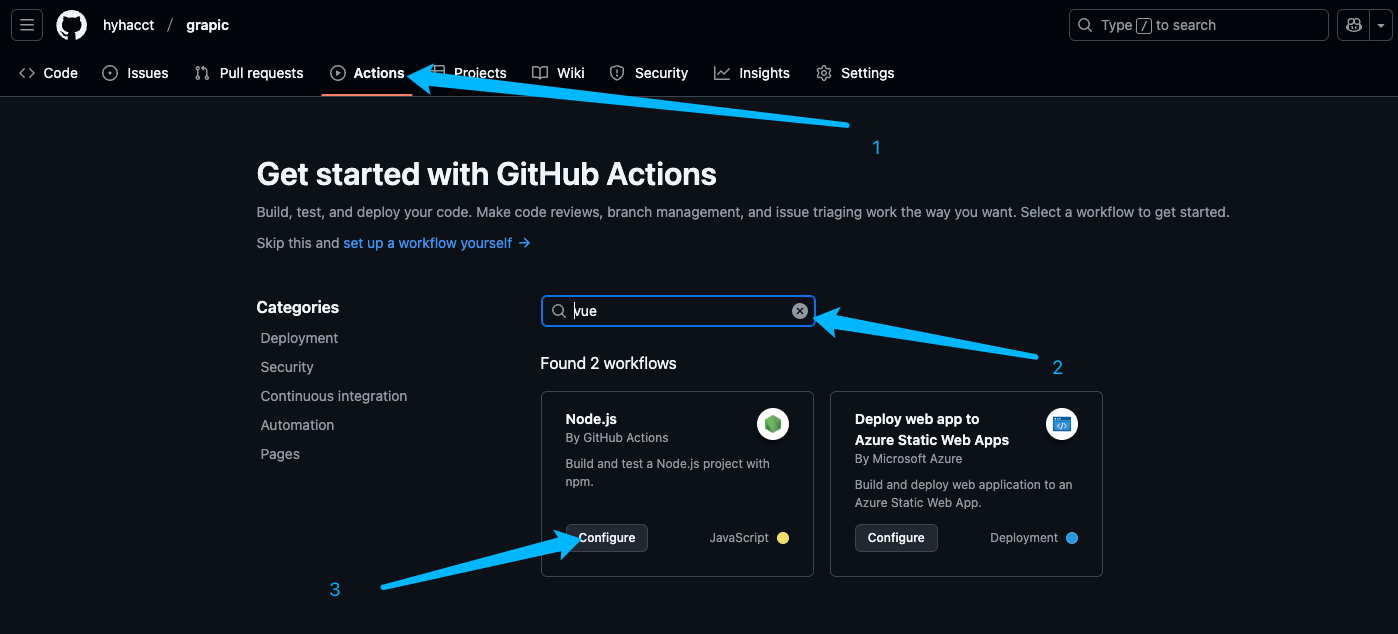The image size is (1398, 634).
Task: Focus the Type / to search box
Action: pos(1199,25)
